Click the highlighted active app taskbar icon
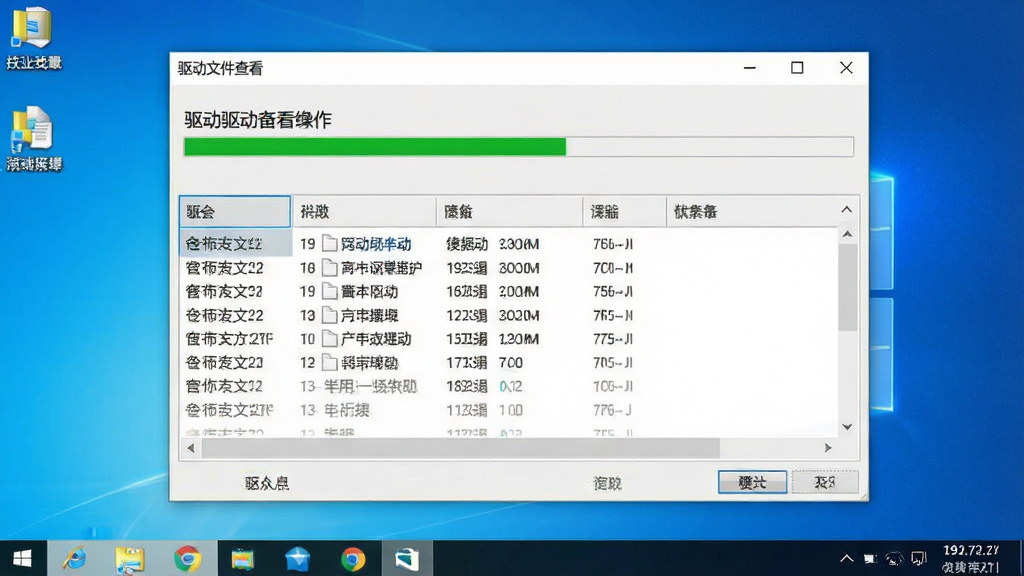The width and height of the screenshot is (1024, 576). point(407,559)
